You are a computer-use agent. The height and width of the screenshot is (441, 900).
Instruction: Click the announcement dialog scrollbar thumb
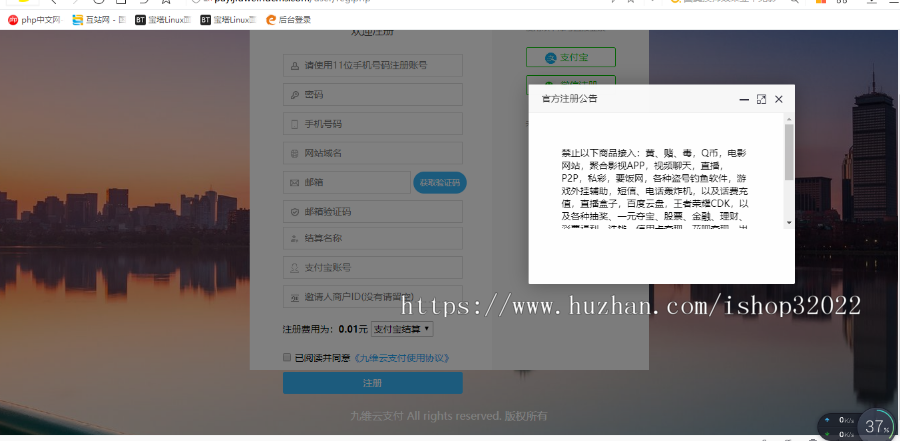789,152
